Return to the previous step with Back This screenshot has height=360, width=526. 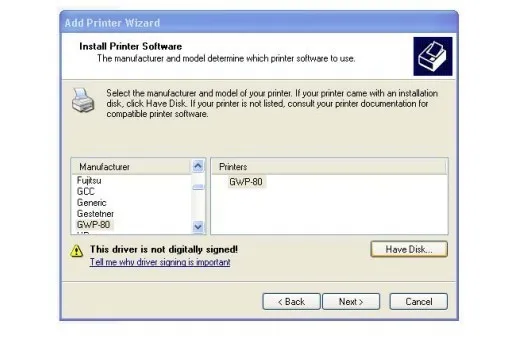coord(291,302)
